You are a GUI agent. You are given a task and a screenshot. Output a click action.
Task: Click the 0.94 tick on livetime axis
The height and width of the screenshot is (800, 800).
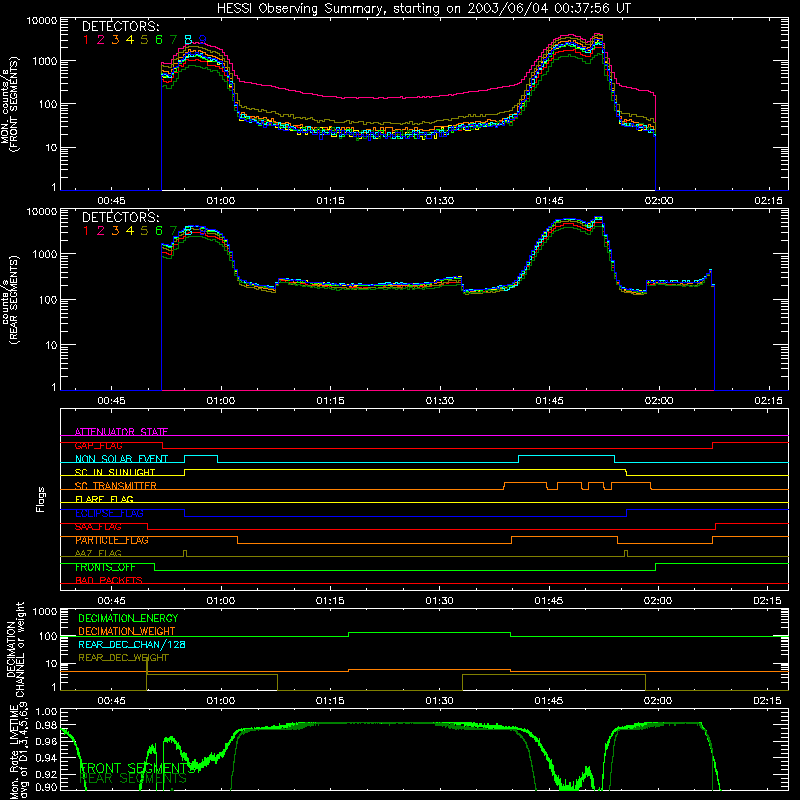pyautogui.click(x=47, y=757)
